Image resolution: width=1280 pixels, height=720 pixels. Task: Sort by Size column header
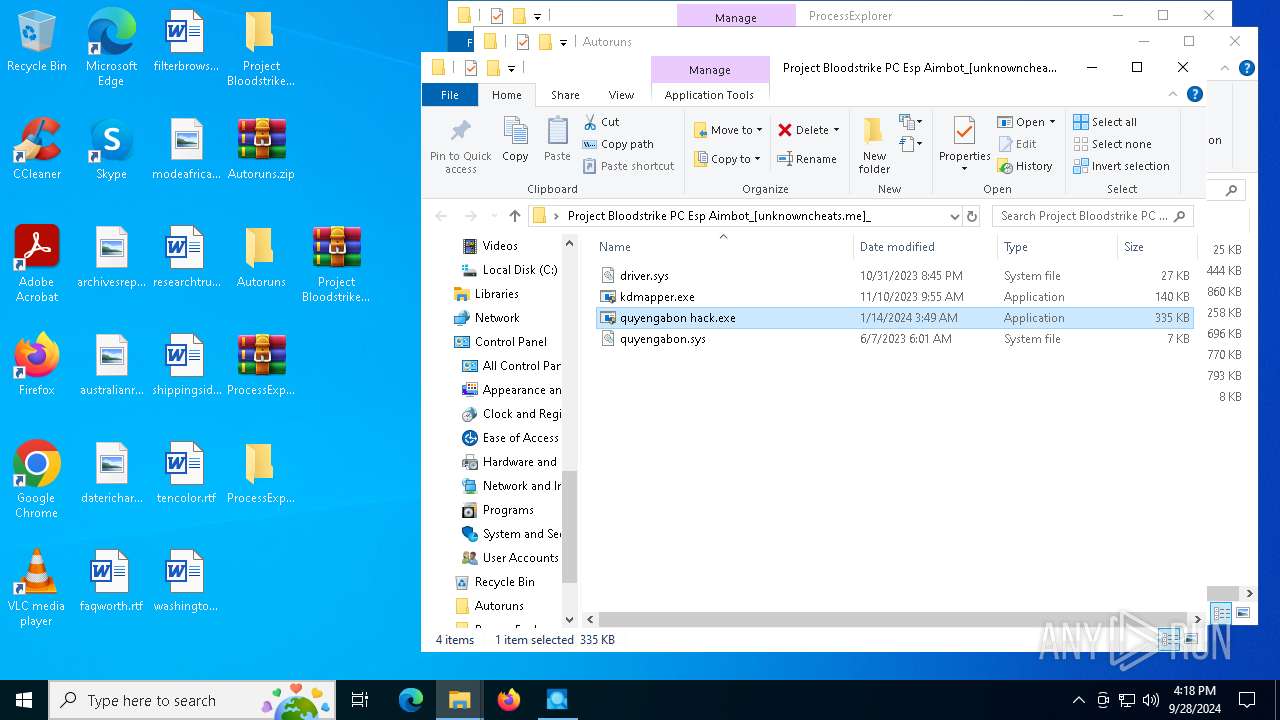(1155, 247)
